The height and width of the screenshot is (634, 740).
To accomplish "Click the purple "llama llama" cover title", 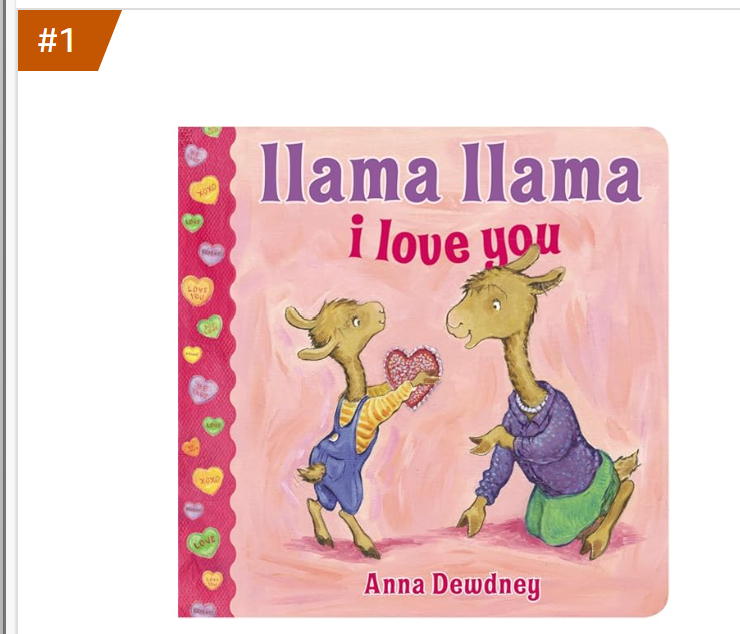I will [x=451, y=174].
